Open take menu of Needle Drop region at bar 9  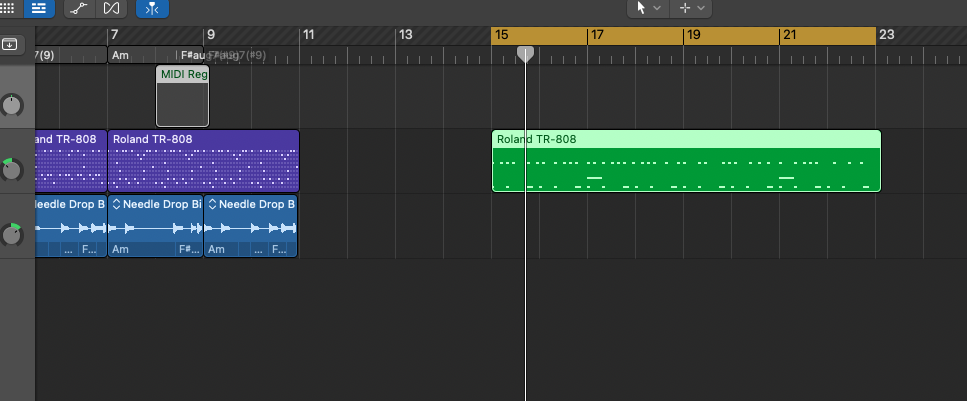pyautogui.click(x=212, y=204)
